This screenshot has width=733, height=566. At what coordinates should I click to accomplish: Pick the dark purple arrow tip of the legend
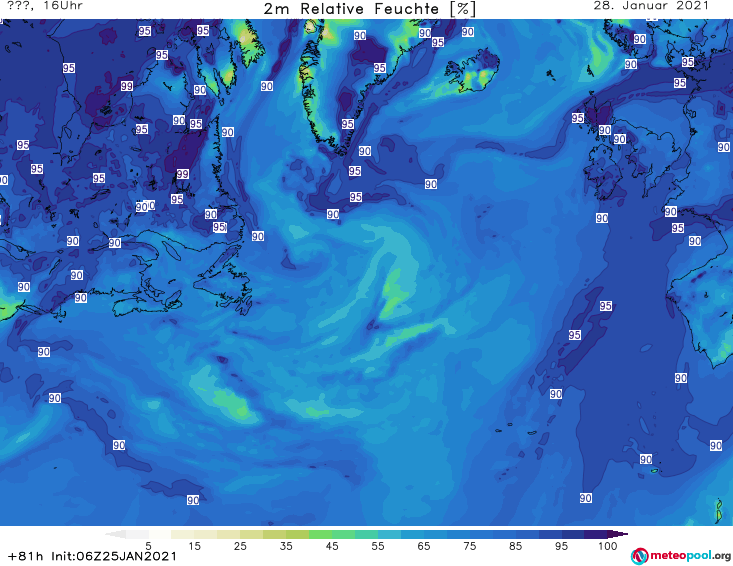click(x=619, y=534)
